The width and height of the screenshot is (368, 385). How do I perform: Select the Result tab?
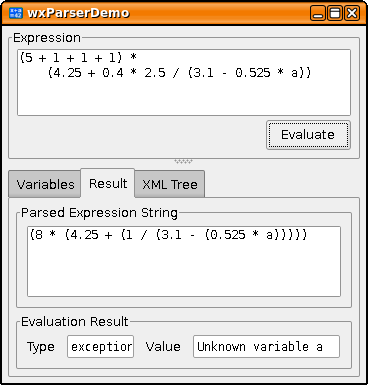[108, 183]
